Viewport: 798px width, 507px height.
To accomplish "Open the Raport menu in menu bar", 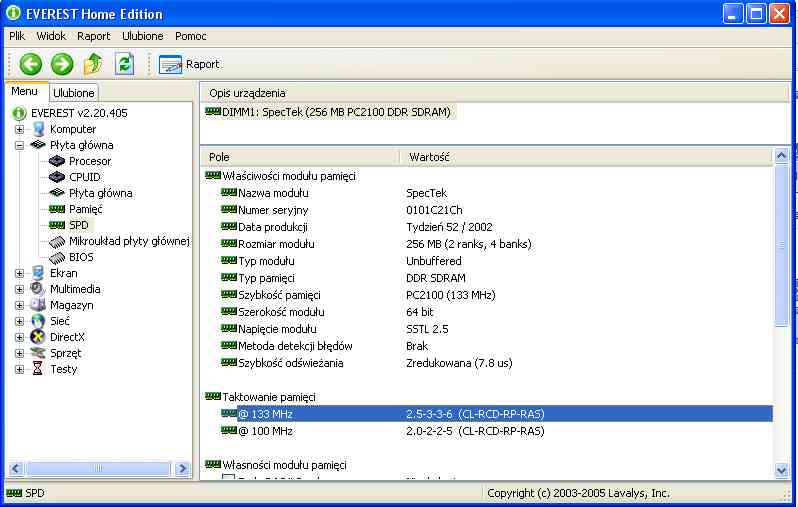I will click(x=94, y=36).
